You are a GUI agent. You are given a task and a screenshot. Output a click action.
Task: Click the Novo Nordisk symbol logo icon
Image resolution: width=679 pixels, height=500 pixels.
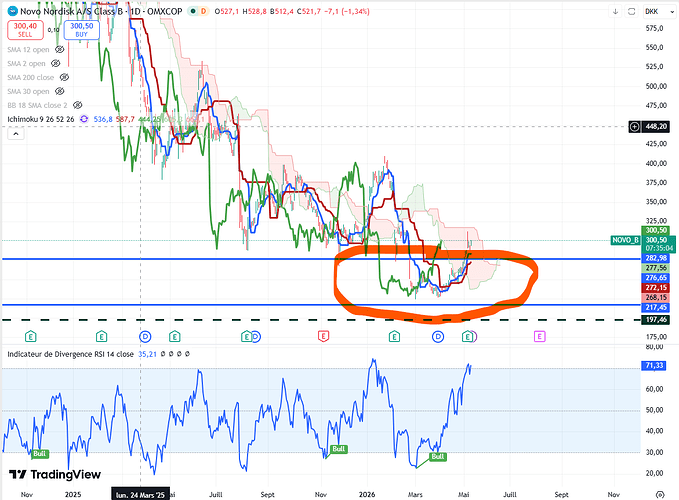click(x=13, y=11)
